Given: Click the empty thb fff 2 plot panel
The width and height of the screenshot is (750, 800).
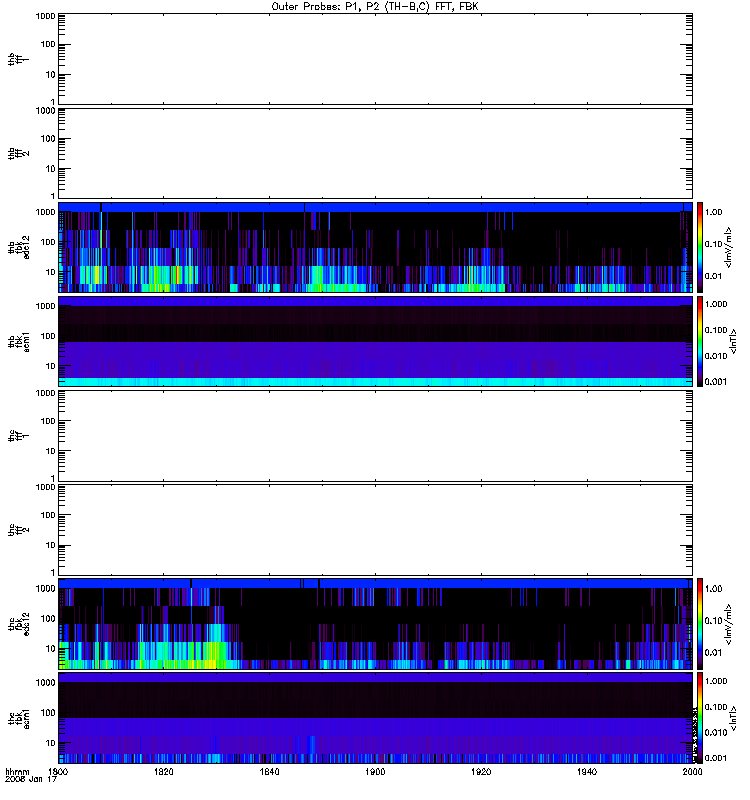Looking at the screenshot, I should tap(375, 153).
